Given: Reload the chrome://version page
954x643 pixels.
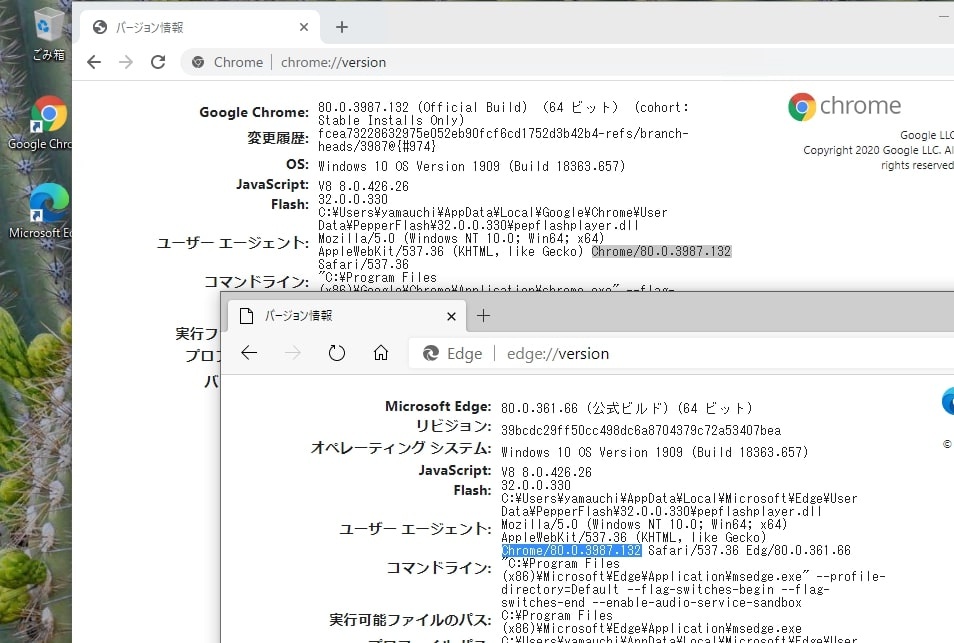Looking at the screenshot, I should [x=158, y=62].
